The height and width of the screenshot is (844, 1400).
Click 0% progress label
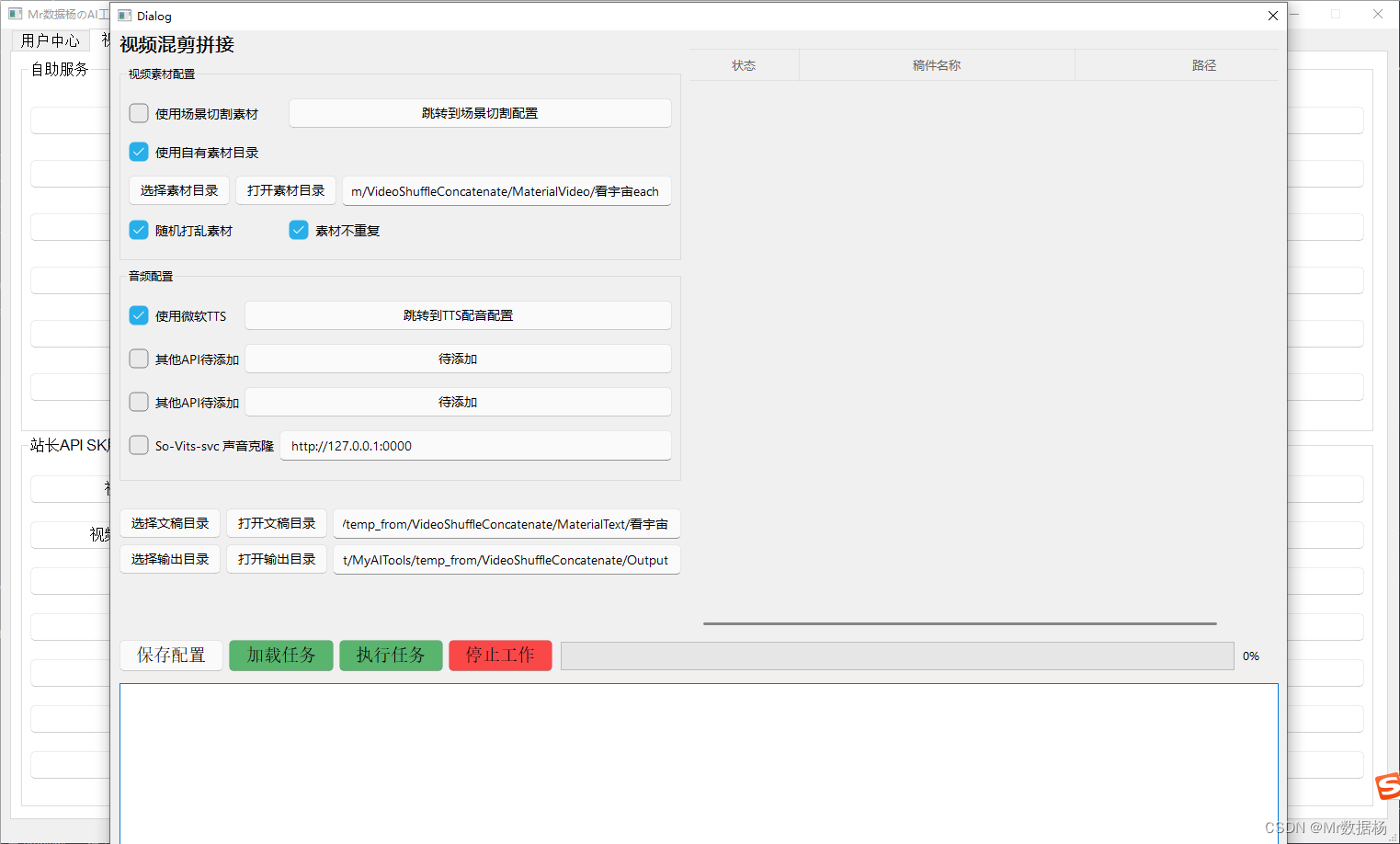point(1251,656)
